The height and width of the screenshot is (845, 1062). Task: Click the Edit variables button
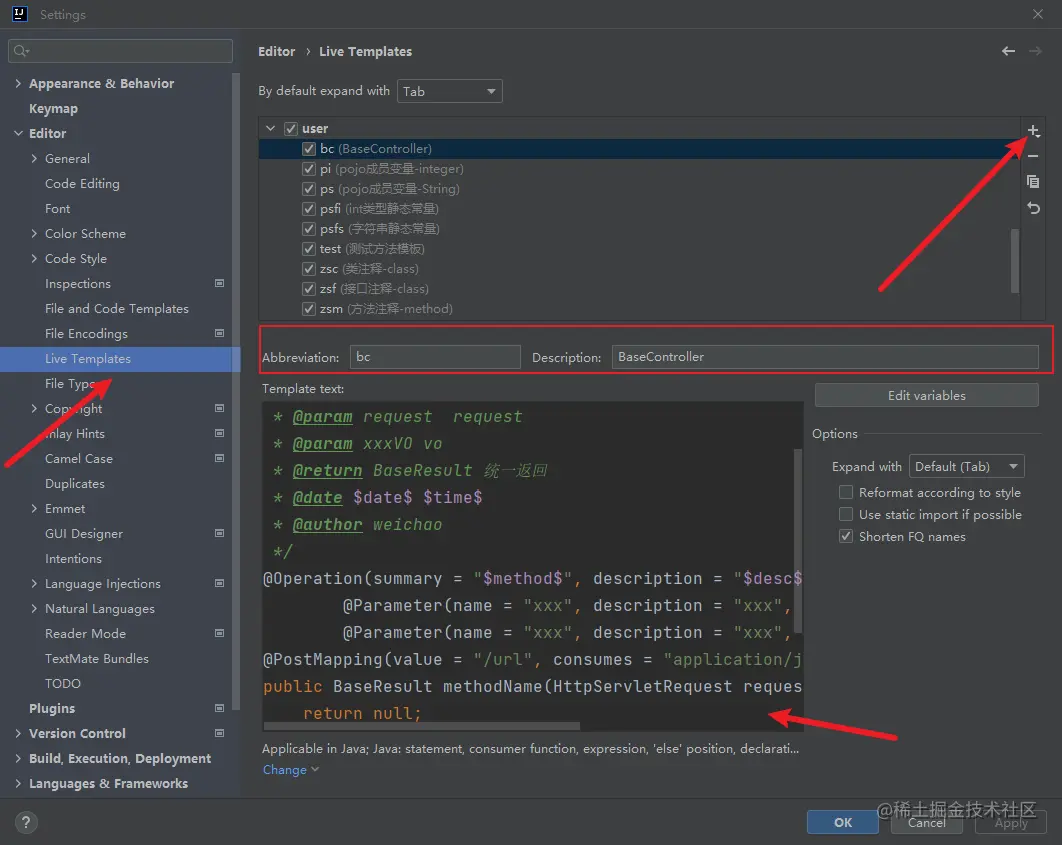(926, 395)
